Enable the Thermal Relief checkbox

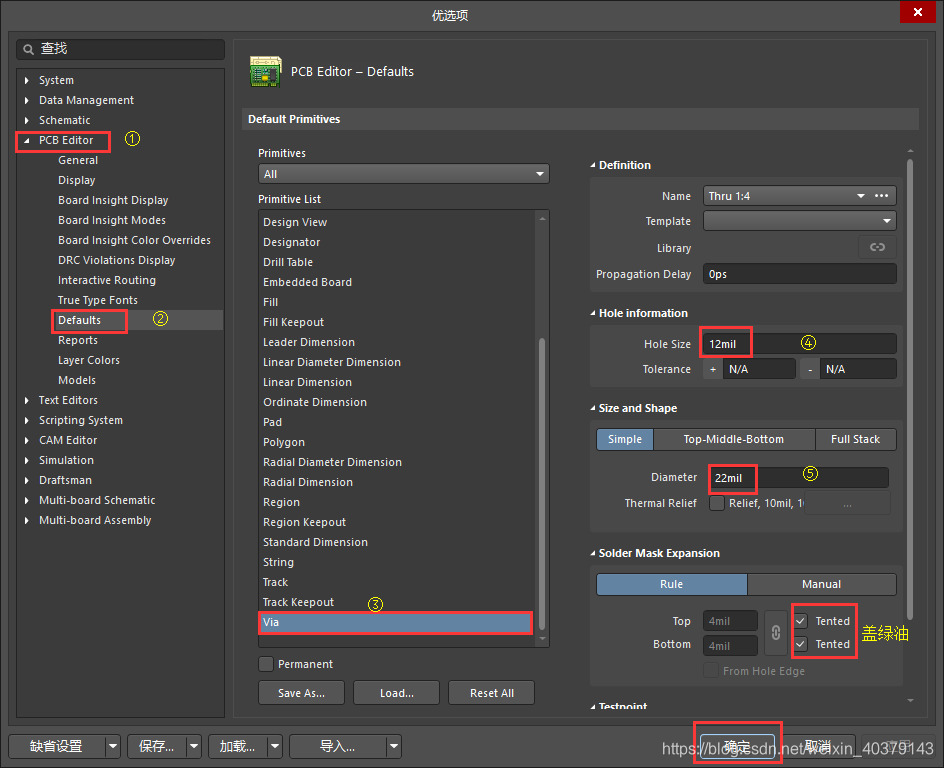click(716, 503)
